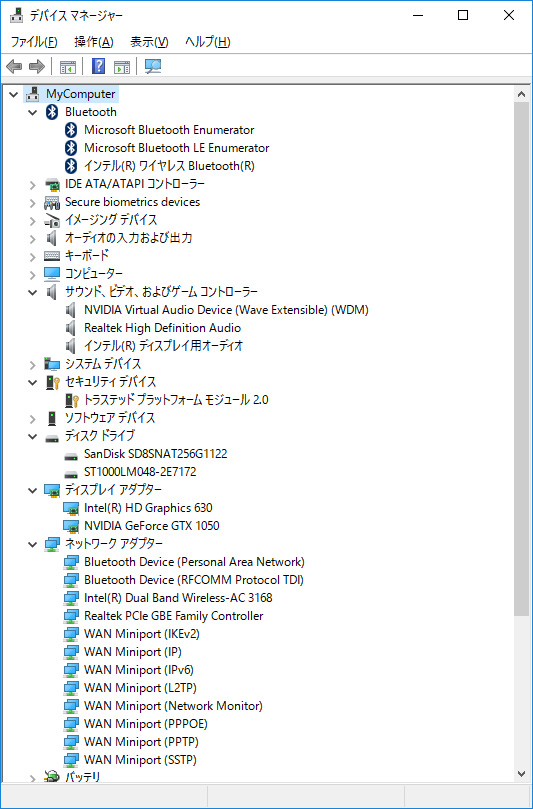Collapse the MyComputer root node

point(14,94)
